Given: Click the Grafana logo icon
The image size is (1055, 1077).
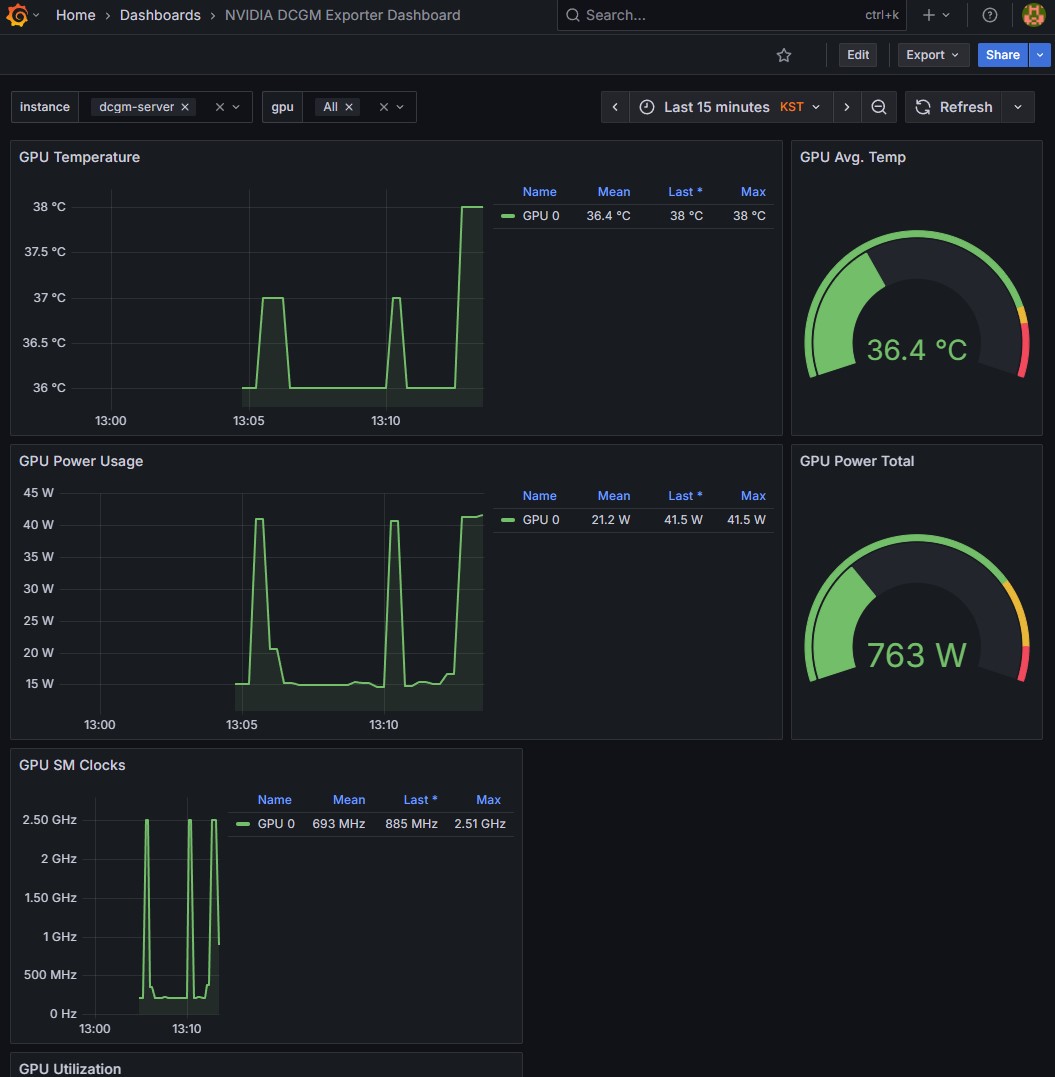Looking at the screenshot, I should tap(16, 15).
